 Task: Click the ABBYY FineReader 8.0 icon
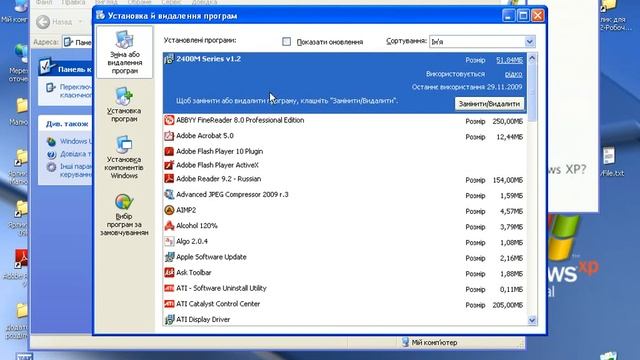(x=169, y=120)
